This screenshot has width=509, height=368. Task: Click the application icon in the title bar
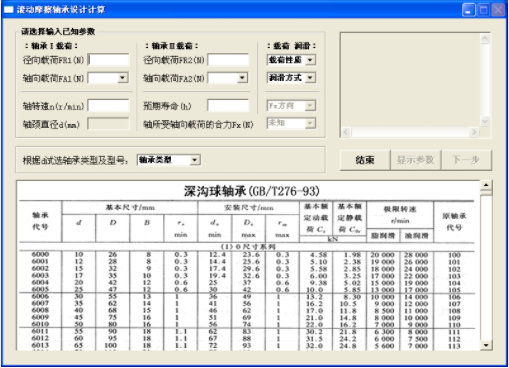tap(8, 10)
